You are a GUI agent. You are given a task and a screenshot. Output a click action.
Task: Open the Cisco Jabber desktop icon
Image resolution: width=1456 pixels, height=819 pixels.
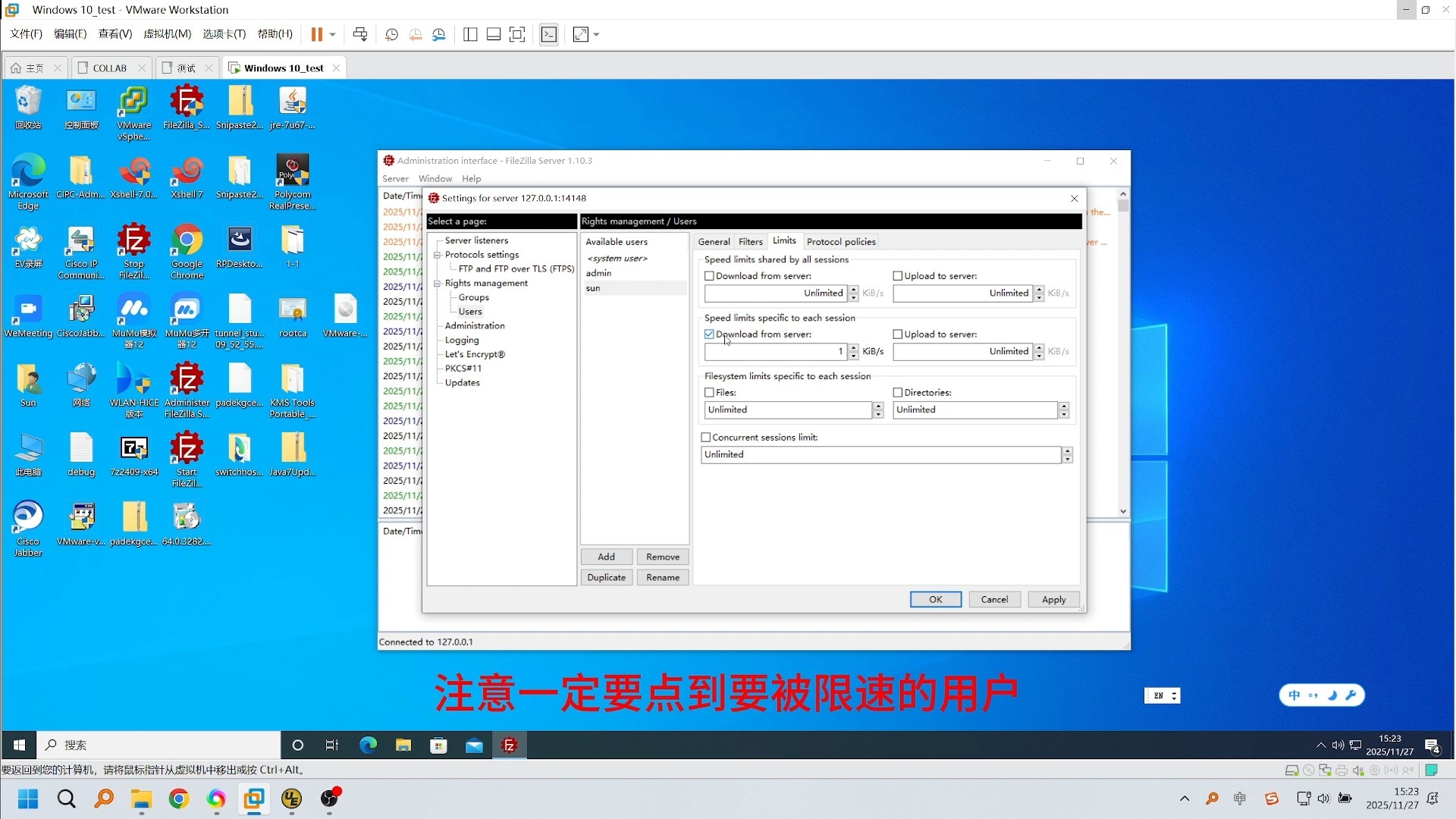point(28,529)
